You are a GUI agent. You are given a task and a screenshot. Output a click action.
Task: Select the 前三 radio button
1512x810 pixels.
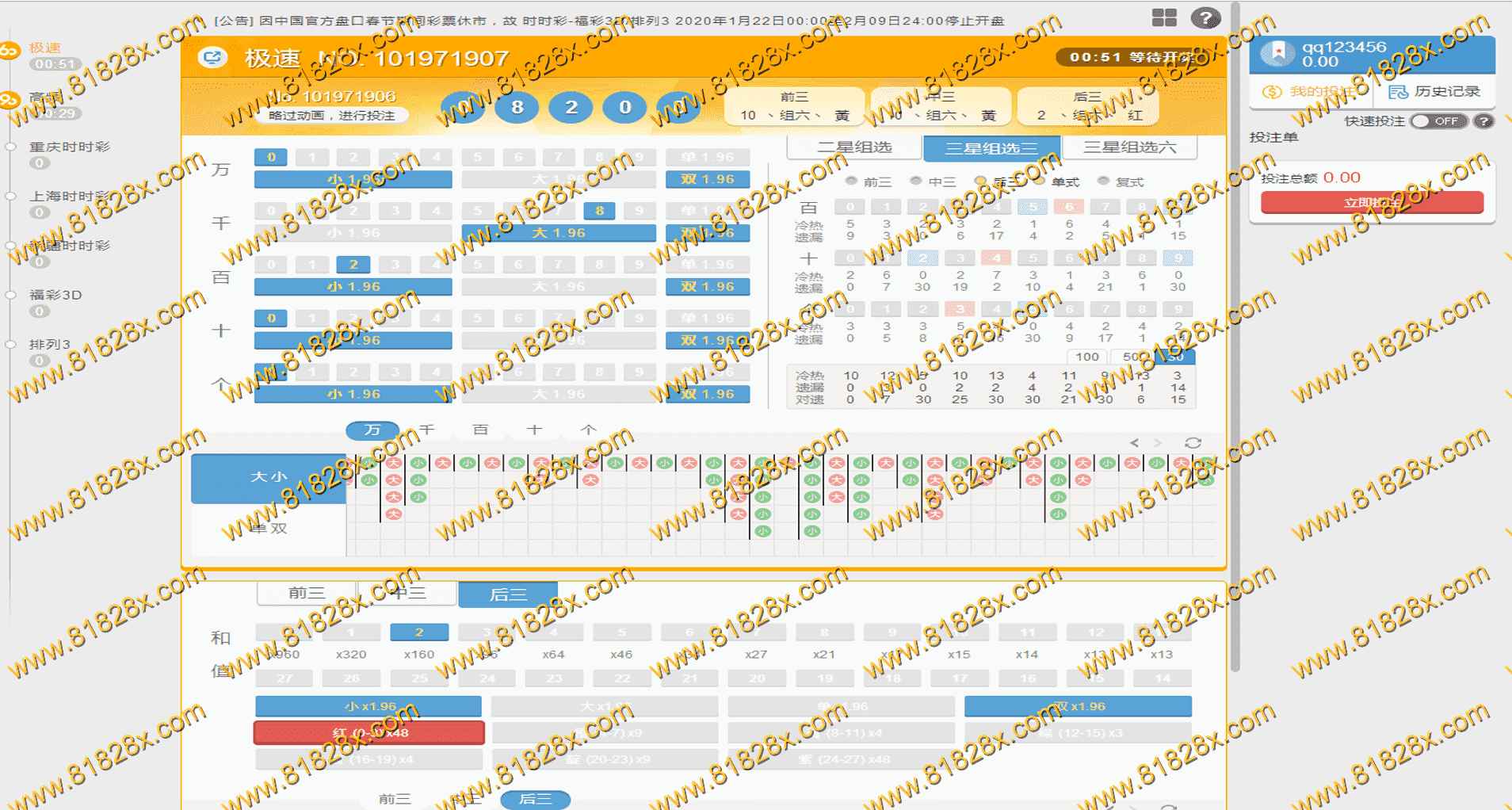coord(851,181)
